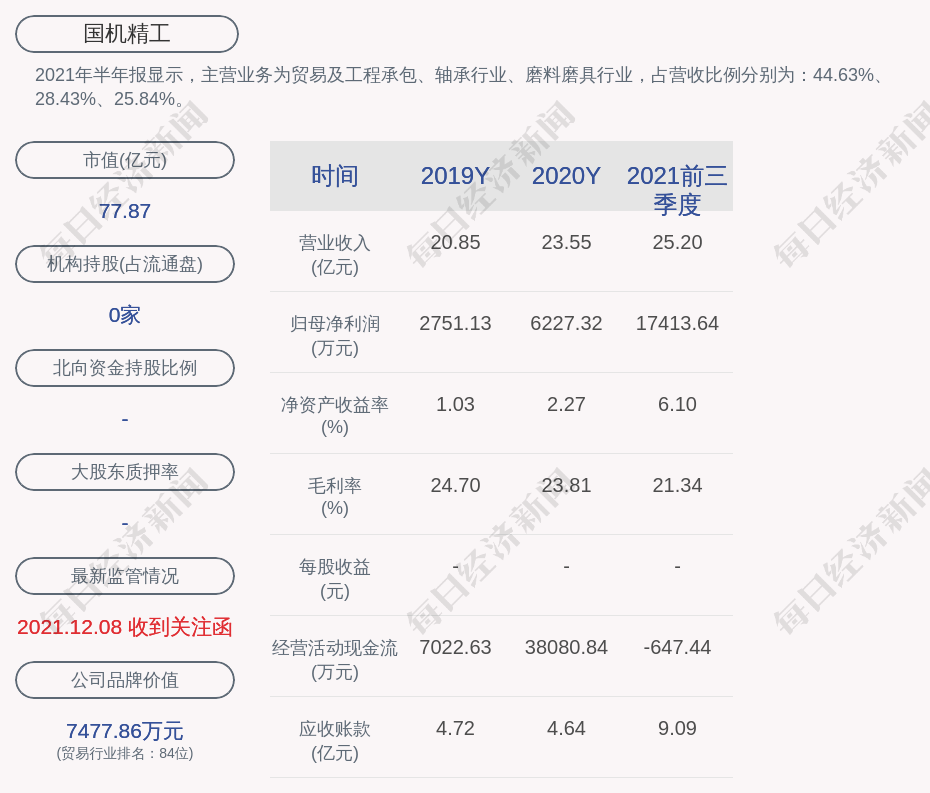
Task: Select the 时间 column header
Action: click(x=335, y=176)
